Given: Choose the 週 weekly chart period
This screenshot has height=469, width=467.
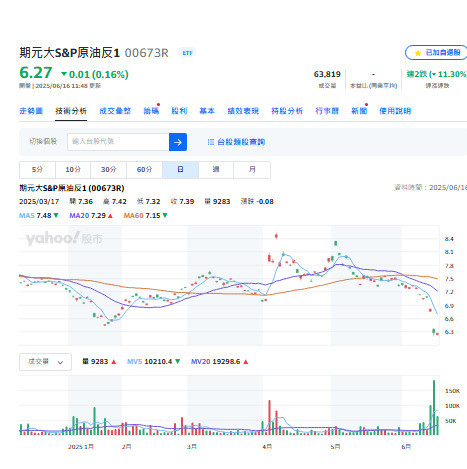Looking at the screenshot, I should click(x=216, y=170).
